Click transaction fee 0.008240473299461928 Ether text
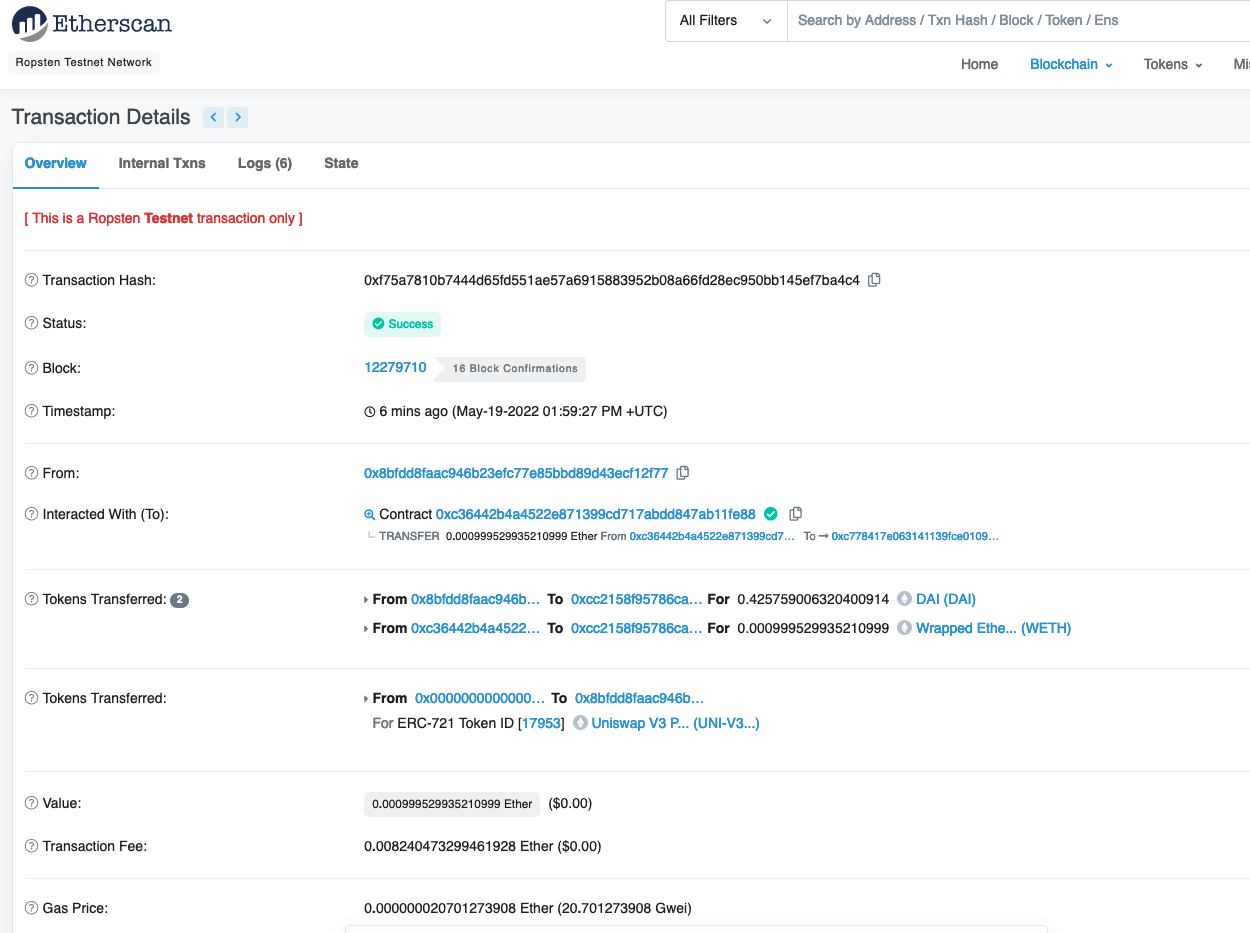 coord(459,846)
